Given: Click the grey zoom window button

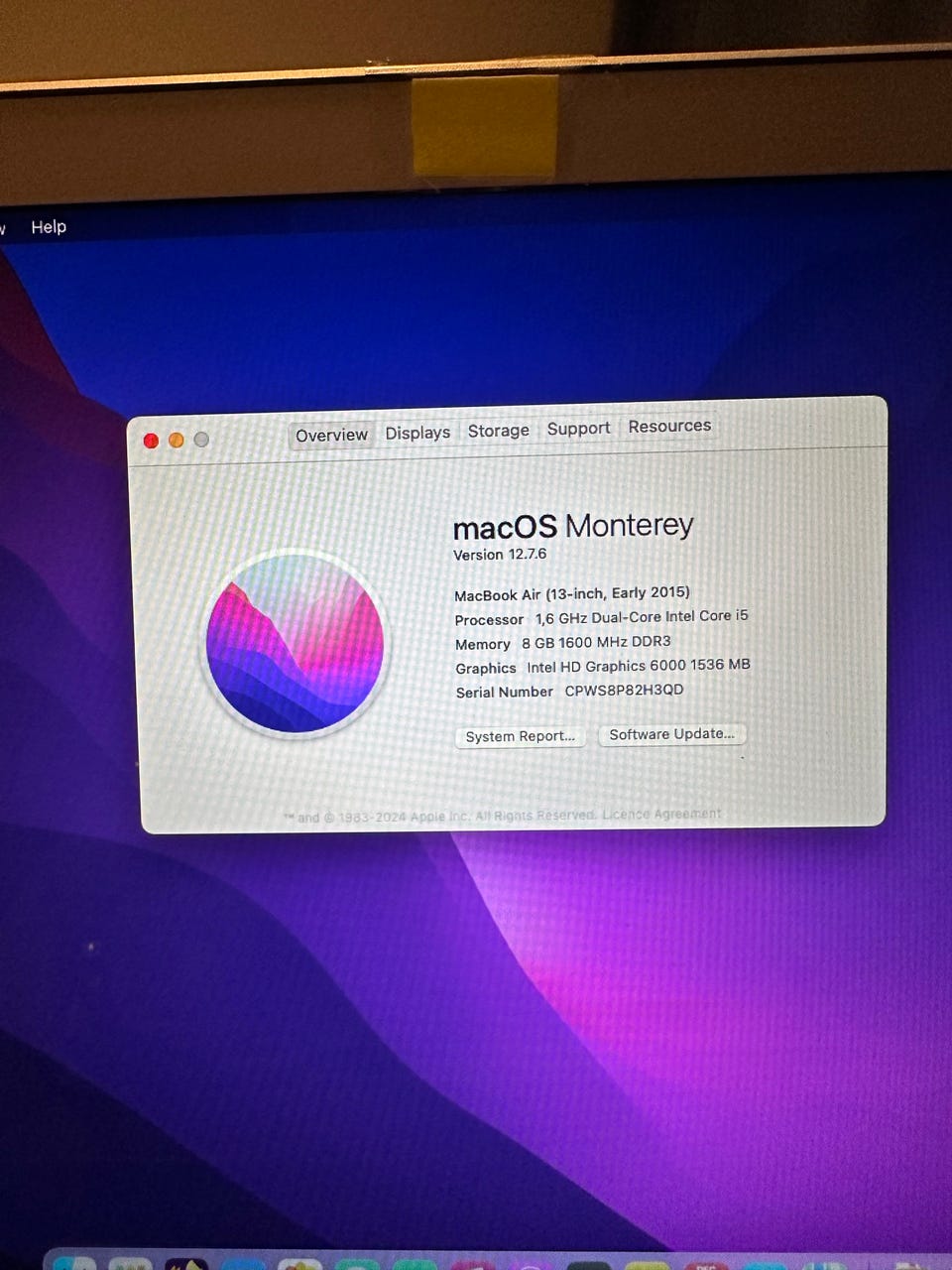Looking at the screenshot, I should coord(201,439).
